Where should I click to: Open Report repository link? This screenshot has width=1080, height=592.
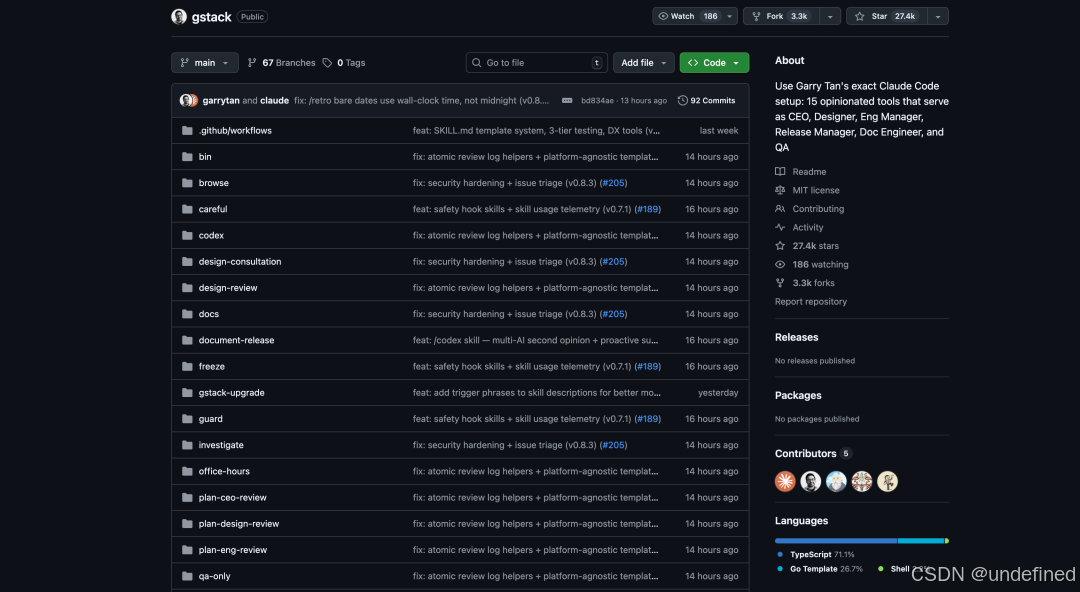(x=811, y=301)
